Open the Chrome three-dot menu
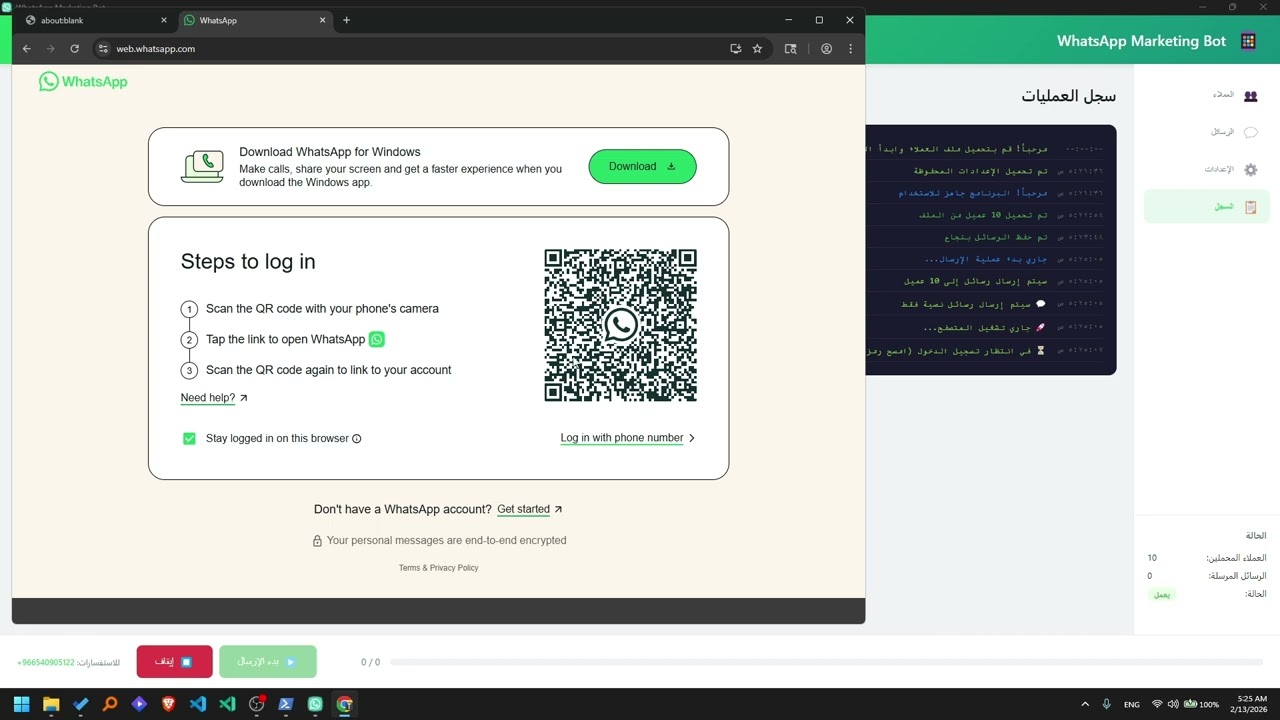Viewport: 1280px width, 720px height. [851, 48]
